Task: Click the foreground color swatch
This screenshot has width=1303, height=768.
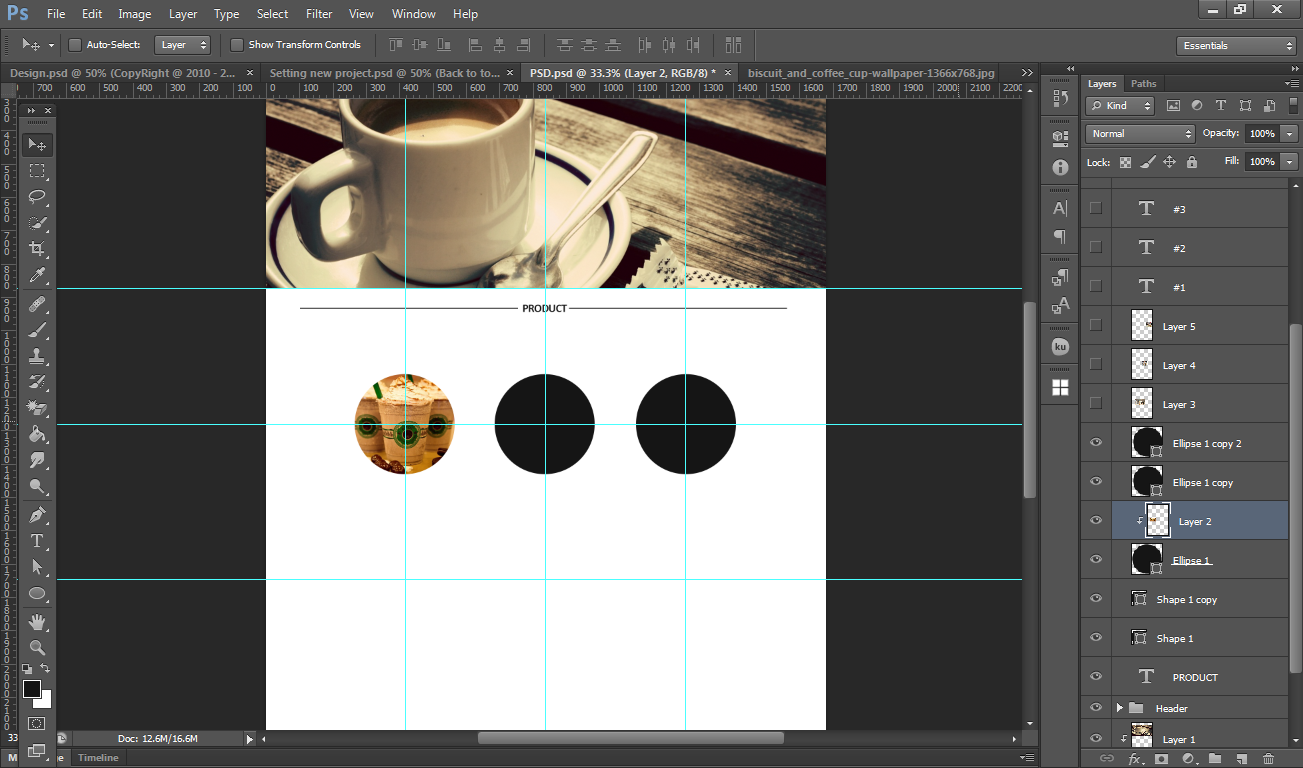Action: pyautogui.click(x=31, y=688)
